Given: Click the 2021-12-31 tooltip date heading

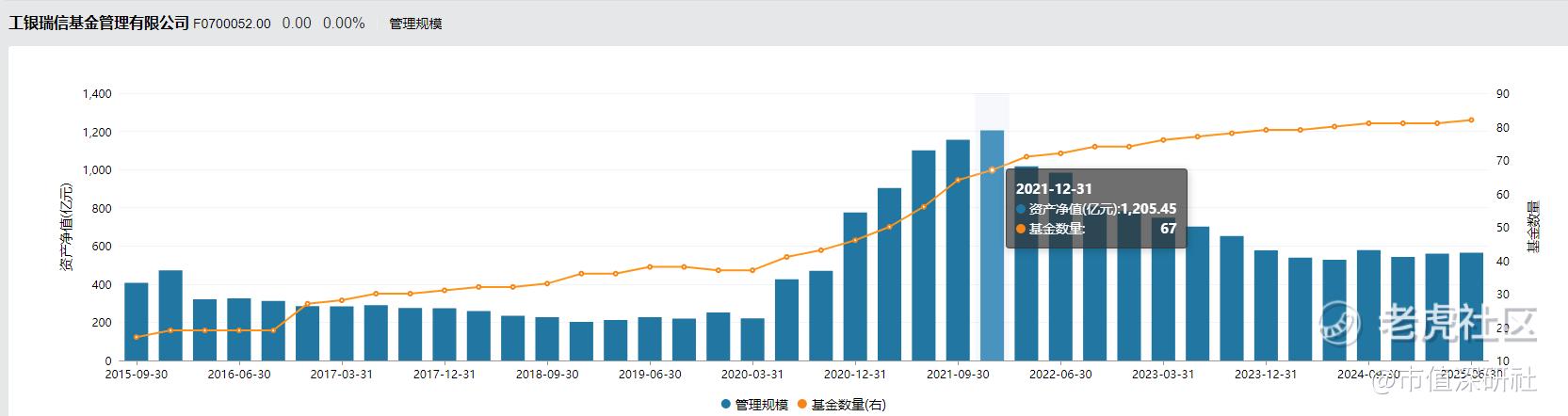Looking at the screenshot, I should pos(1054,189).
